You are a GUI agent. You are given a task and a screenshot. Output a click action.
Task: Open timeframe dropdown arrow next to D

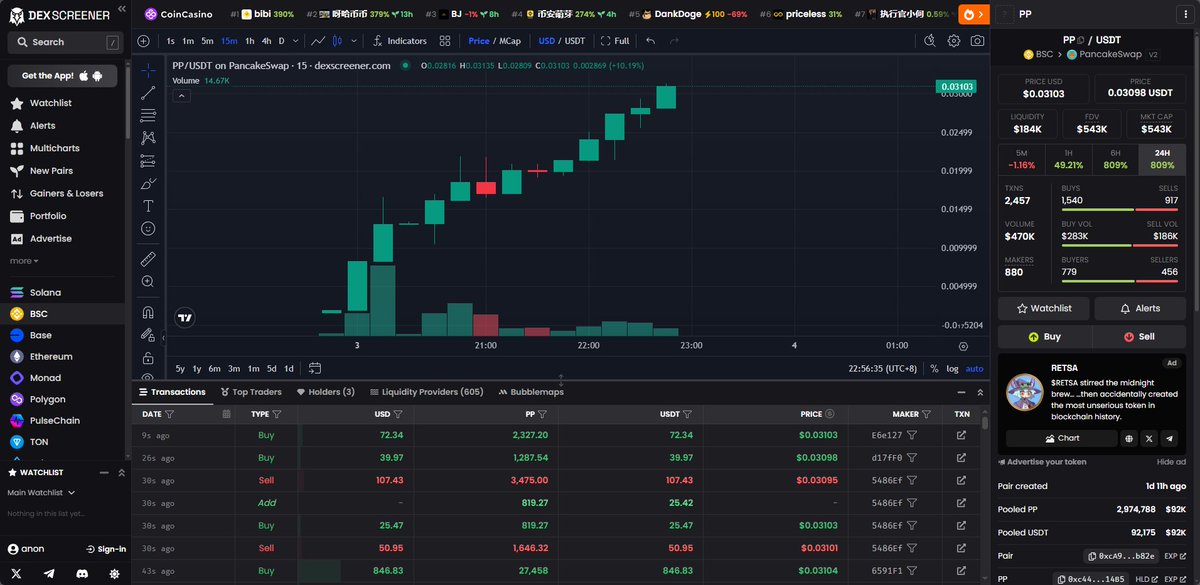296,41
